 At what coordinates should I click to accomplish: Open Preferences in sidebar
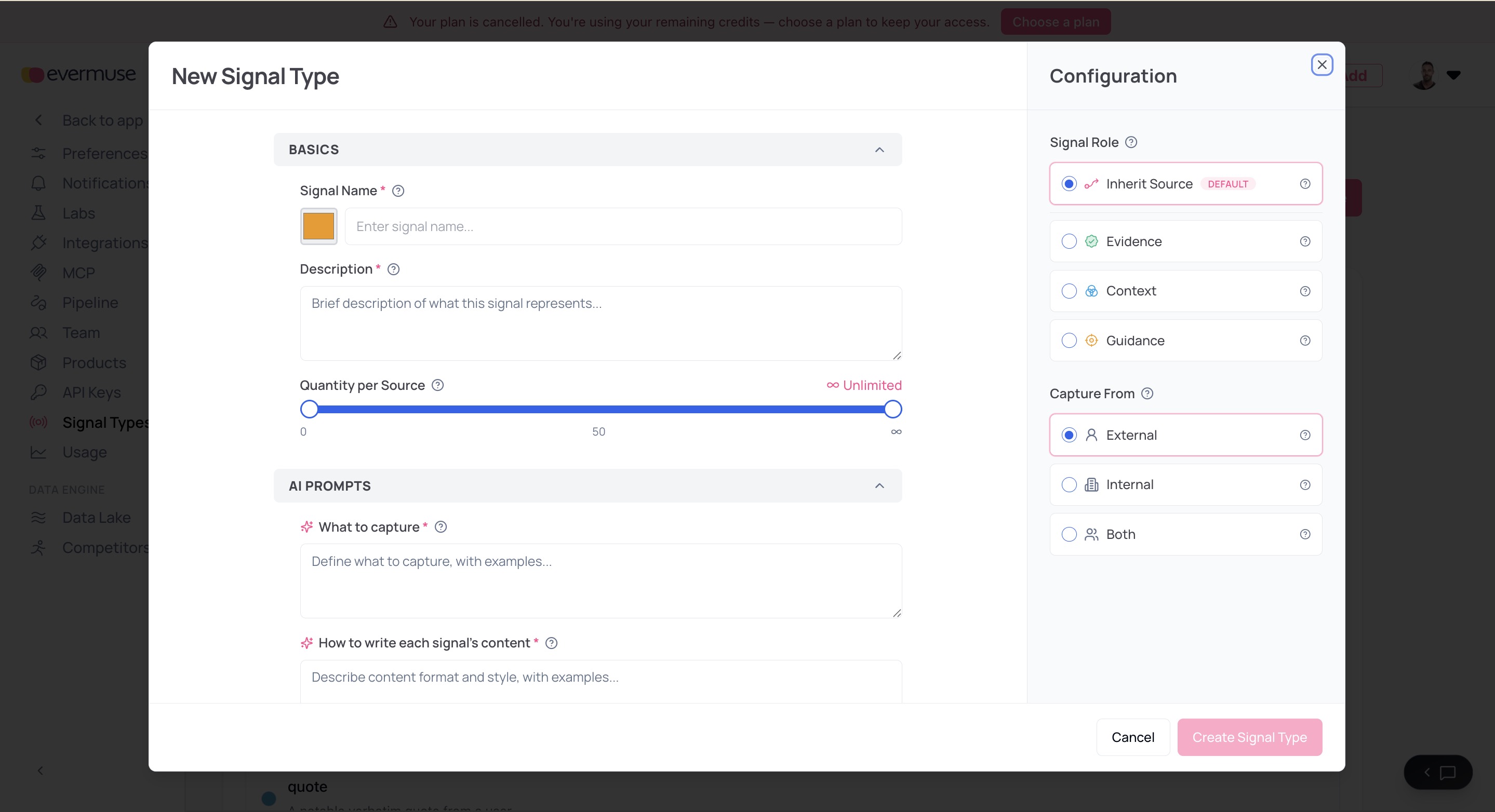pyautogui.click(x=90, y=153)
